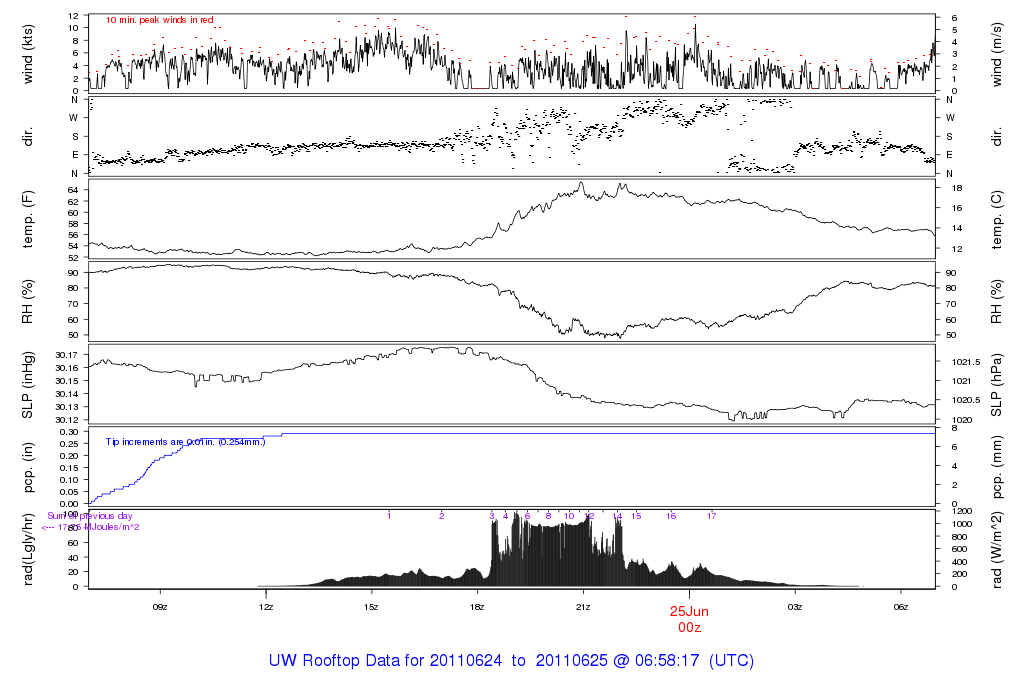Click the red '25Jun 00z' date marker
The width and height of the screenshot is (1024, 700).
pyautogui.click(x=689, y=618)
